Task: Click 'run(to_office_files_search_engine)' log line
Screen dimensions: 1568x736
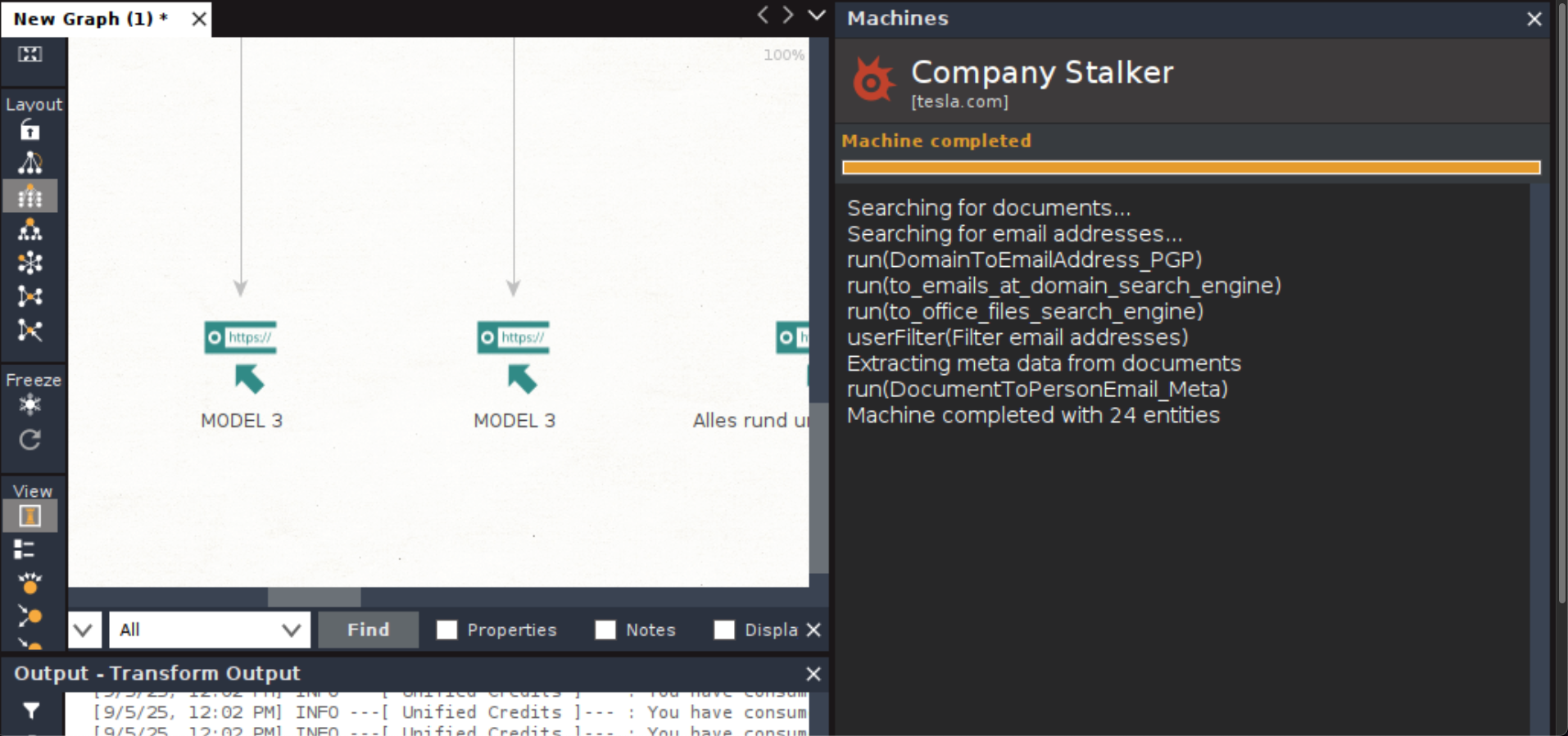Action: 1026,311
